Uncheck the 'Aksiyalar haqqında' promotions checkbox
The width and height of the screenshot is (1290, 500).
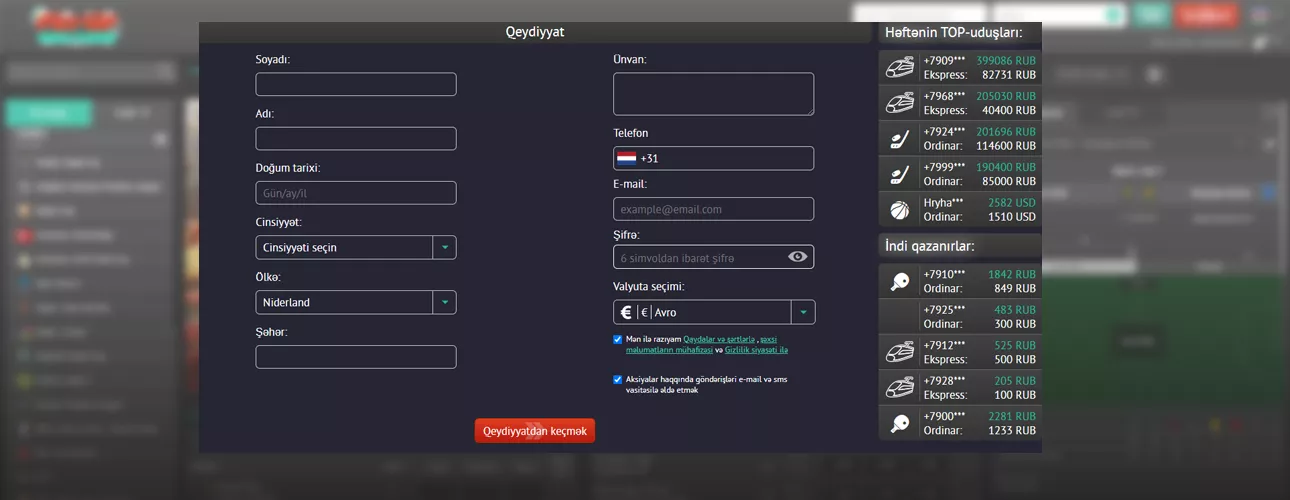(618, 380)
